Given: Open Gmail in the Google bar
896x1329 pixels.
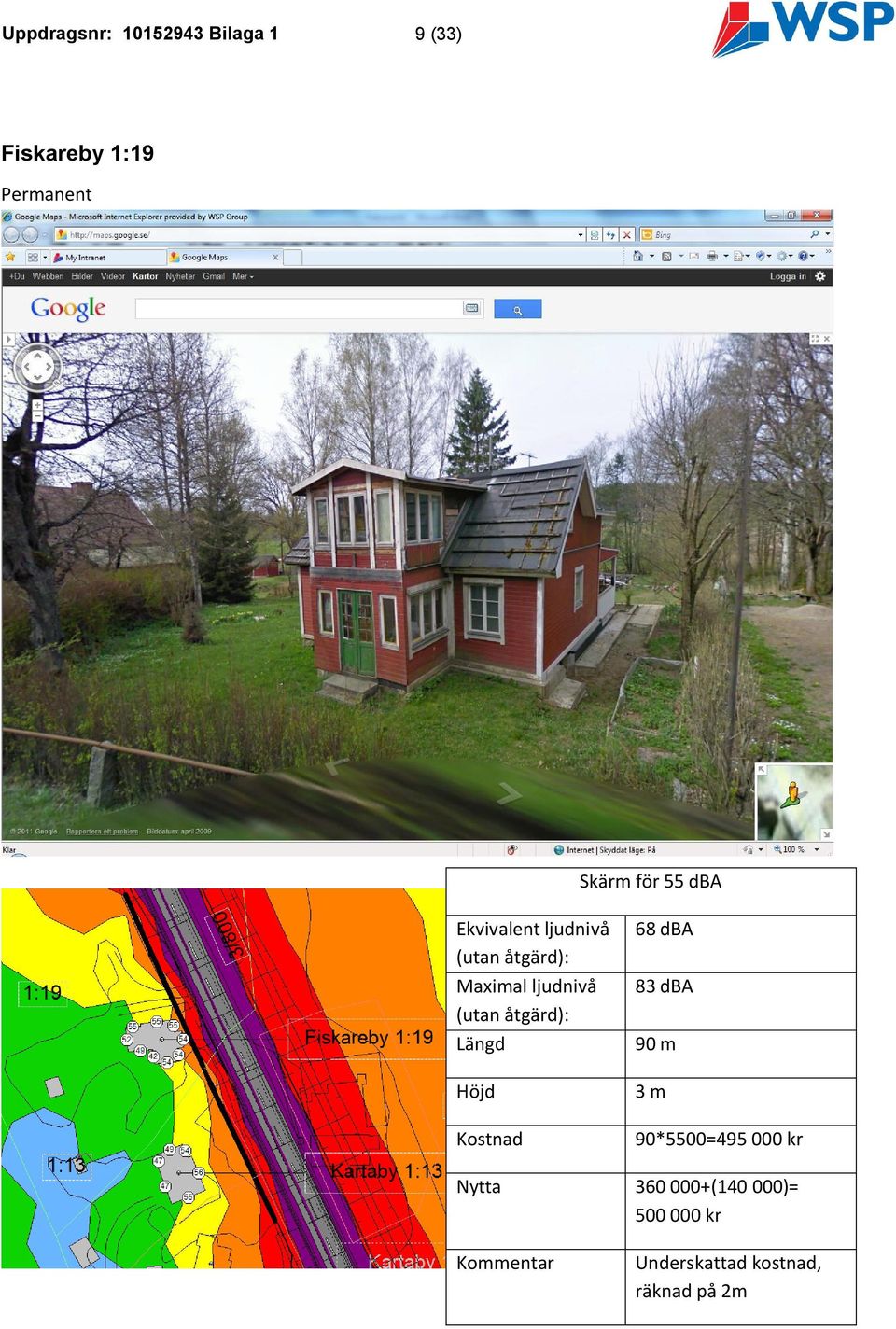Looking at the screenshot, I should click(214, 276).
